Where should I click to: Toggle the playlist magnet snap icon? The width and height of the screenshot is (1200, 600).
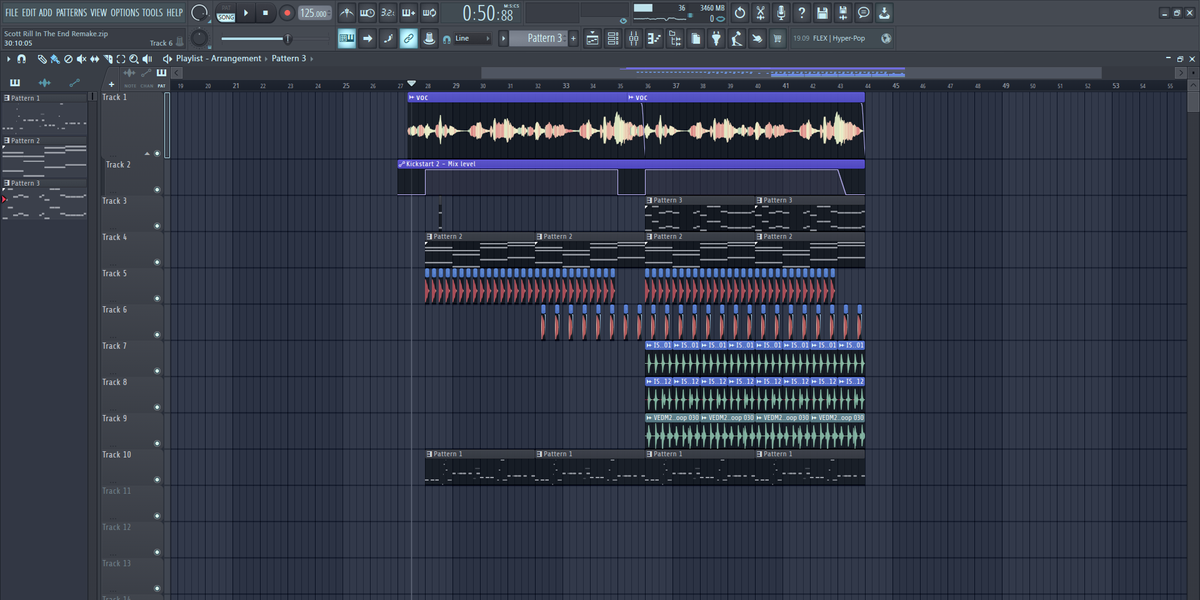22,59
